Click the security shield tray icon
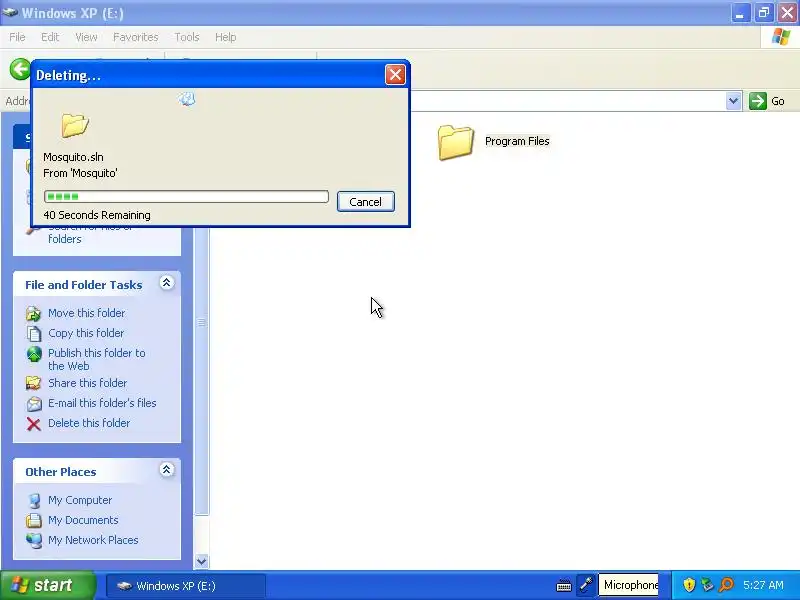The image size is (800, 600). 689,585
